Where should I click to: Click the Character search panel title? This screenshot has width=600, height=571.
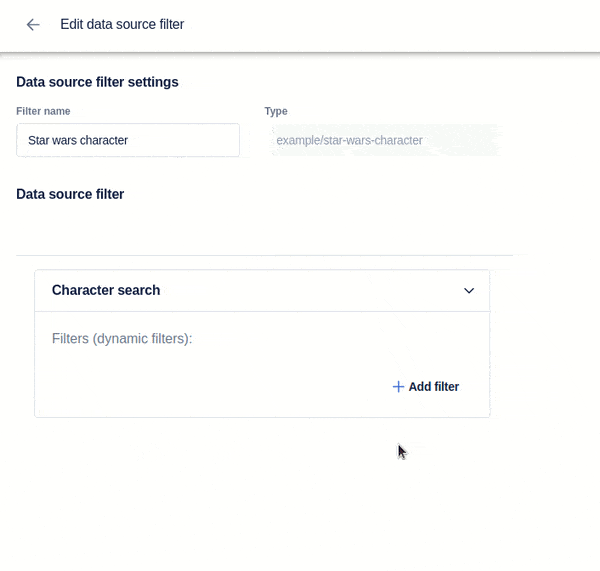pyautogui.click(x=106, y=291)
